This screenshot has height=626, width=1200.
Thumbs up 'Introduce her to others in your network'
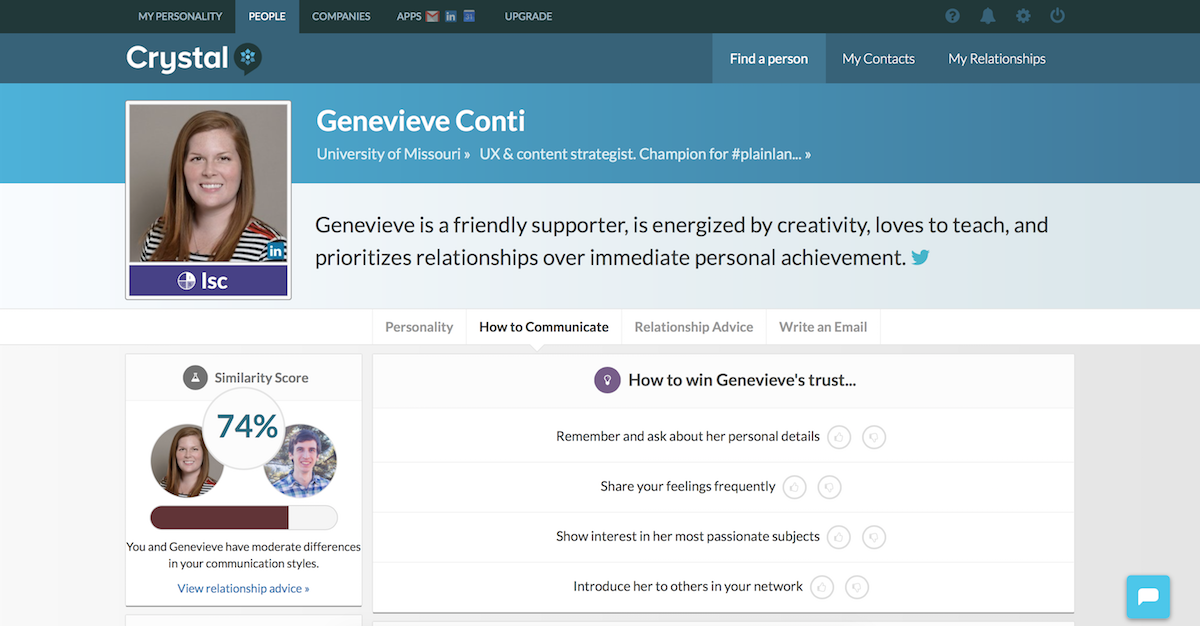[x=822, y=587]
